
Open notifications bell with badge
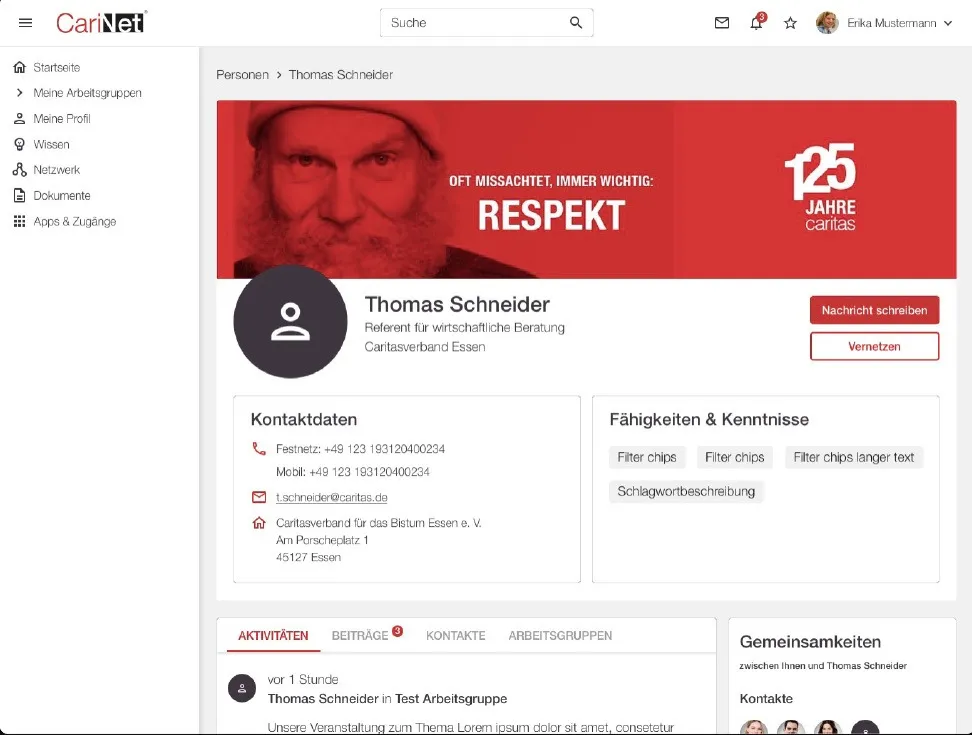pyautogui.click(x=757, y=22)
